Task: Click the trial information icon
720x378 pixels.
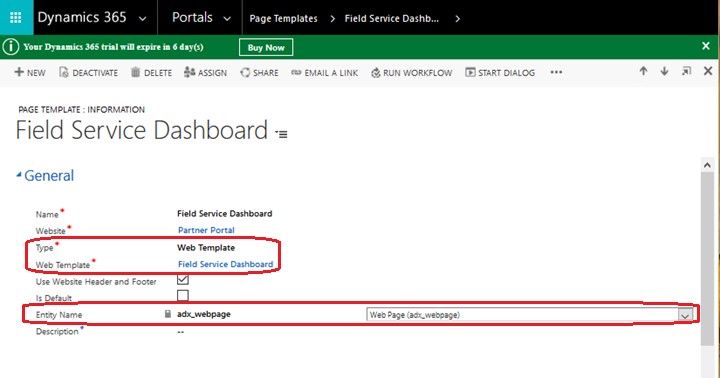Action: [x=11, y=47]
